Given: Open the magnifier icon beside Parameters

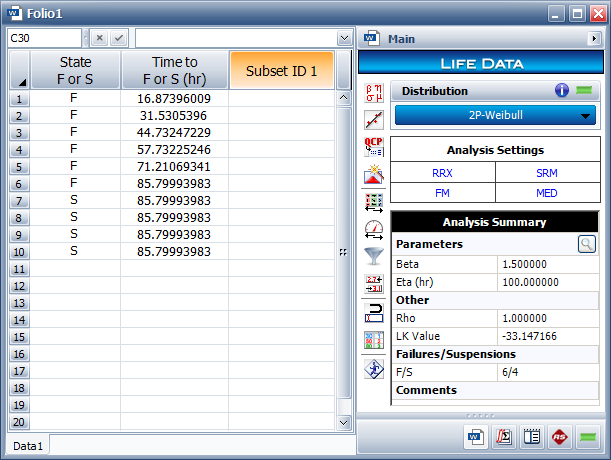Looking at the screenshot, I should 587,243.
